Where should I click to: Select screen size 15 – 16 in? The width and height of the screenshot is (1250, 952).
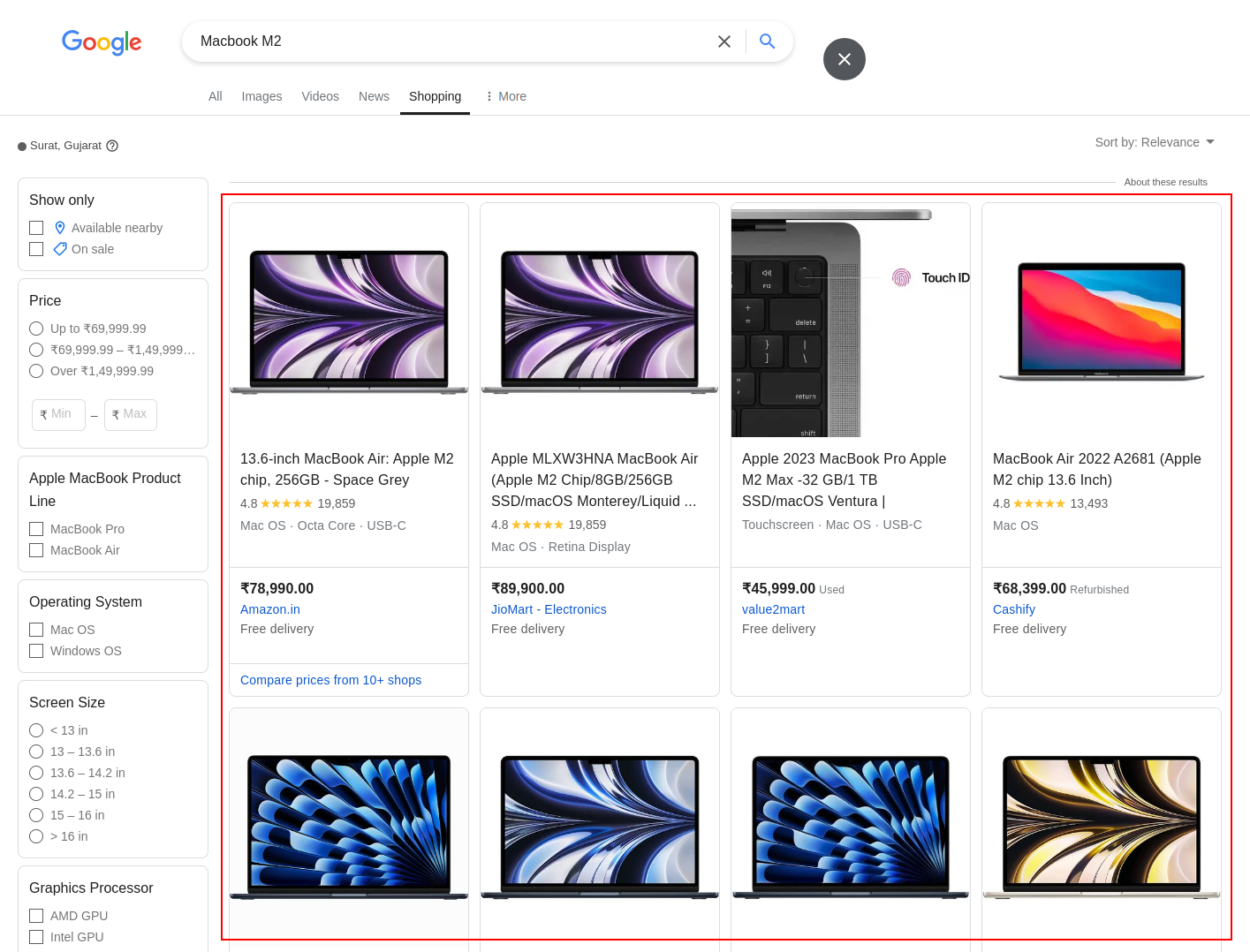(x=36, y=815)
